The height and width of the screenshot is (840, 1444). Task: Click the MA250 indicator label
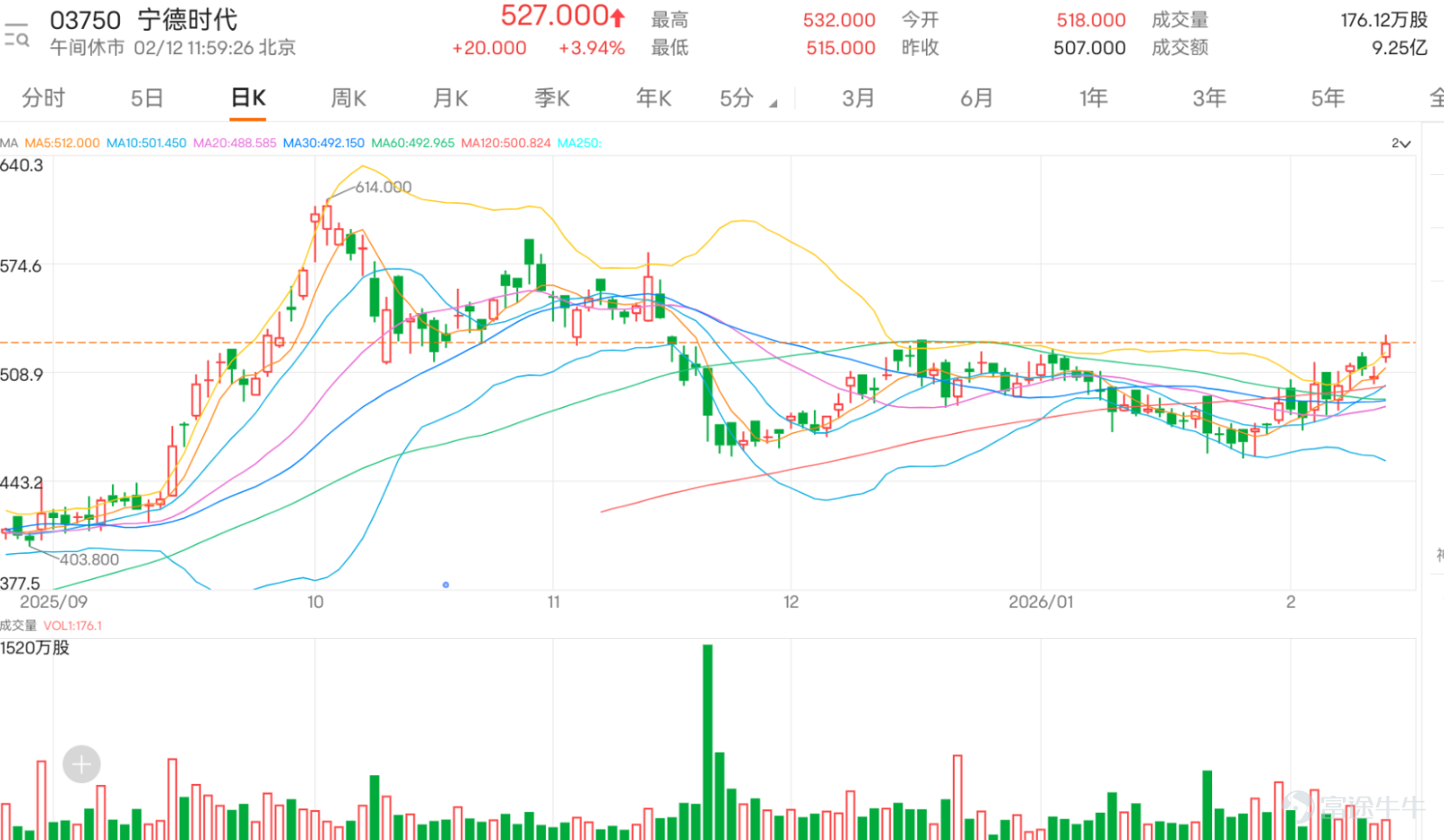579,143
